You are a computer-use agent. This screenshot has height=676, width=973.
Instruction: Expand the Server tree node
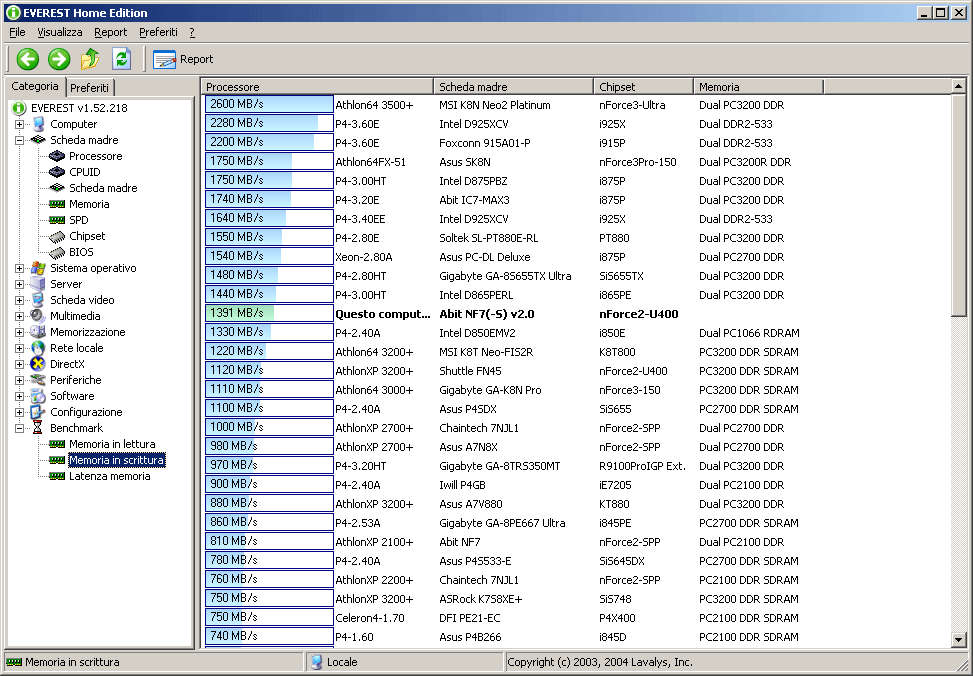(19, 284)
